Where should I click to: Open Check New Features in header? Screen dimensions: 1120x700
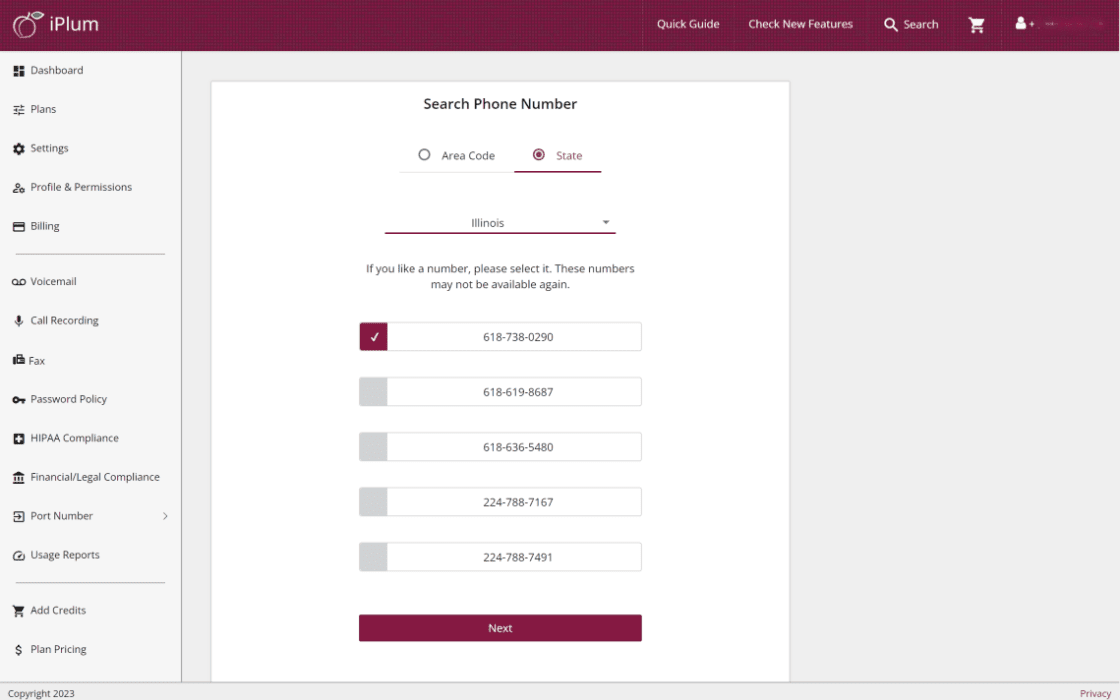pos(800,24)
